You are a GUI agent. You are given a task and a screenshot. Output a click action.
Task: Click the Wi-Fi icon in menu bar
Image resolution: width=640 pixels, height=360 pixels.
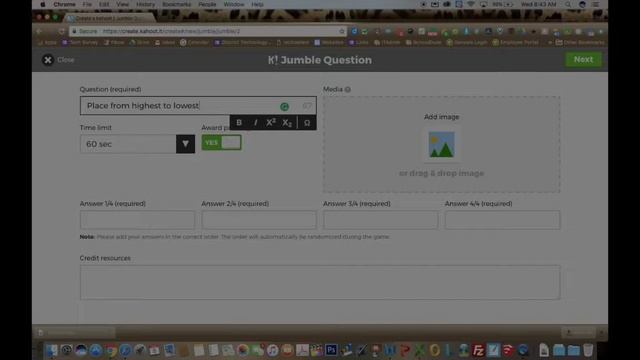click(471, 4)
